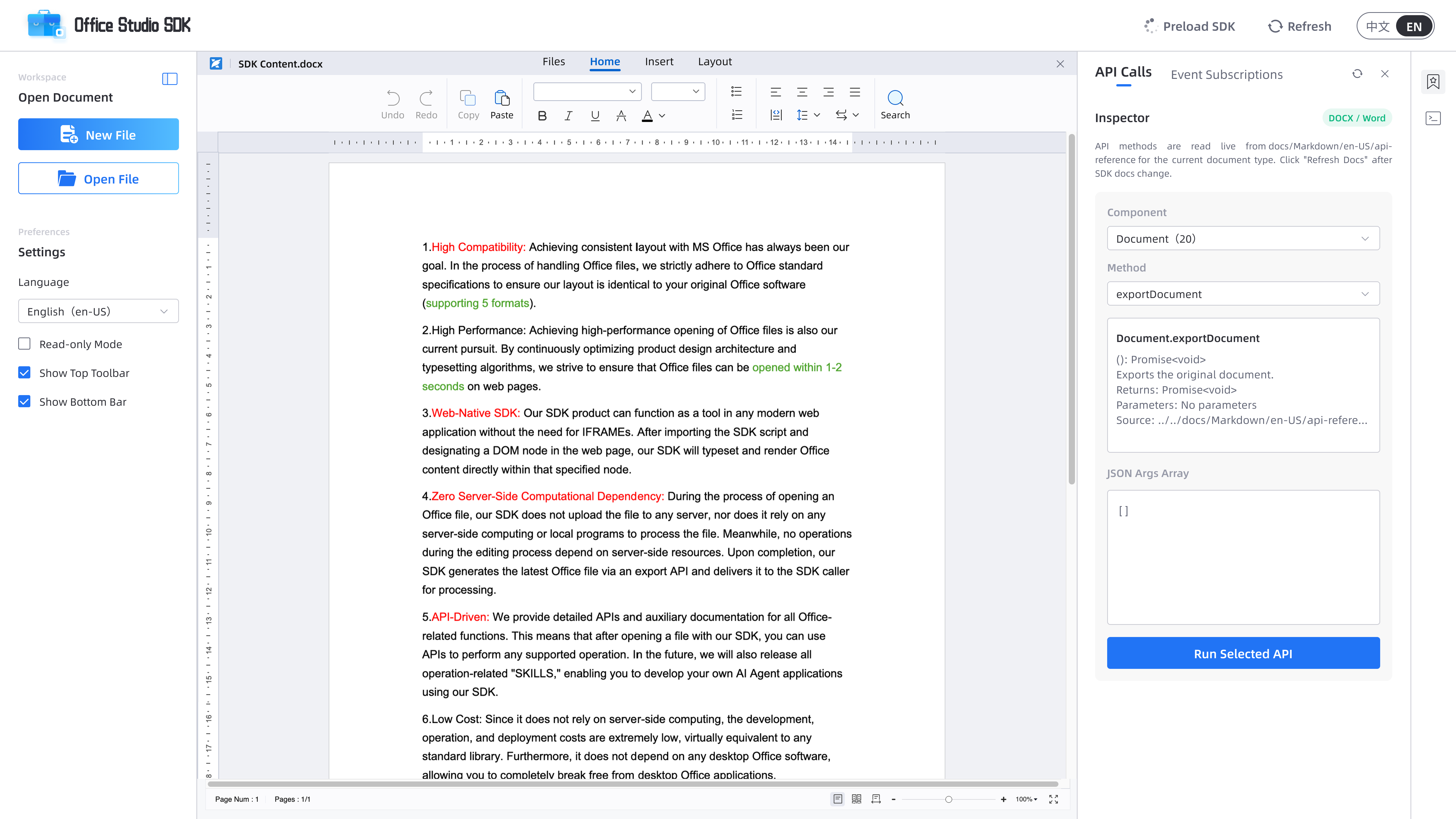1456x819 pixels.
Task: Switch to the API Calls tab
Action: tap(1123, 72)
